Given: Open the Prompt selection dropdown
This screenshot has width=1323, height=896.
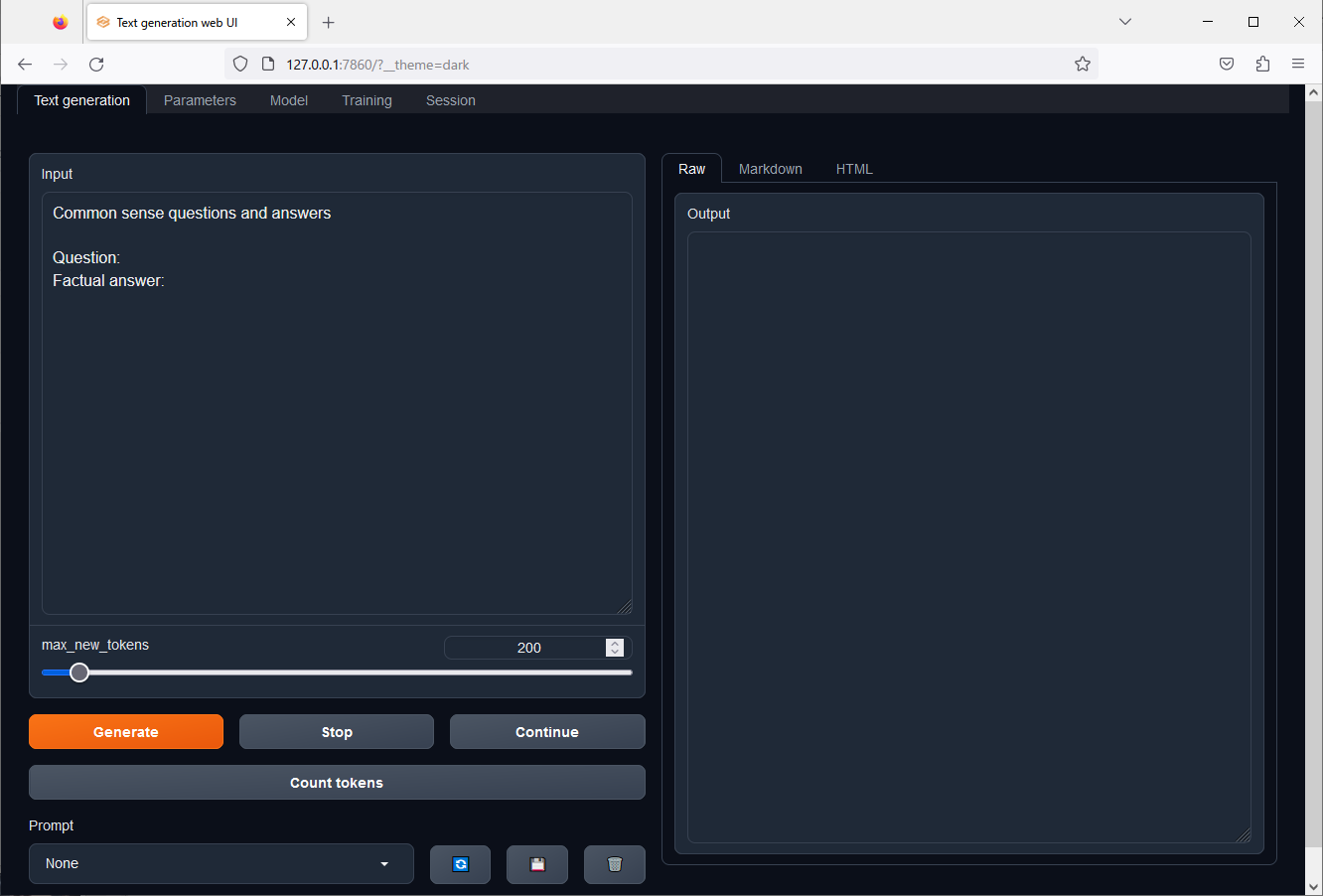Looking at the screenshot, I should coord(220,863).
